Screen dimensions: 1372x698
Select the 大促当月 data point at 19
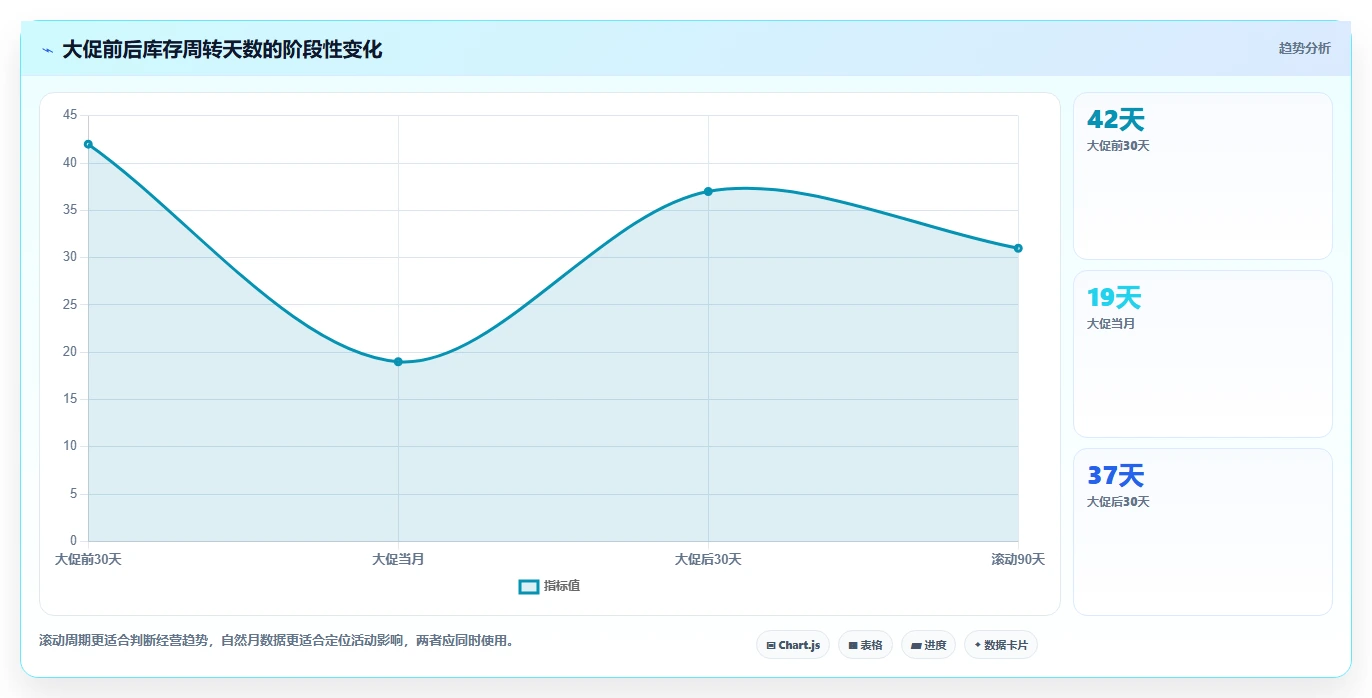(x=398, y=362)
